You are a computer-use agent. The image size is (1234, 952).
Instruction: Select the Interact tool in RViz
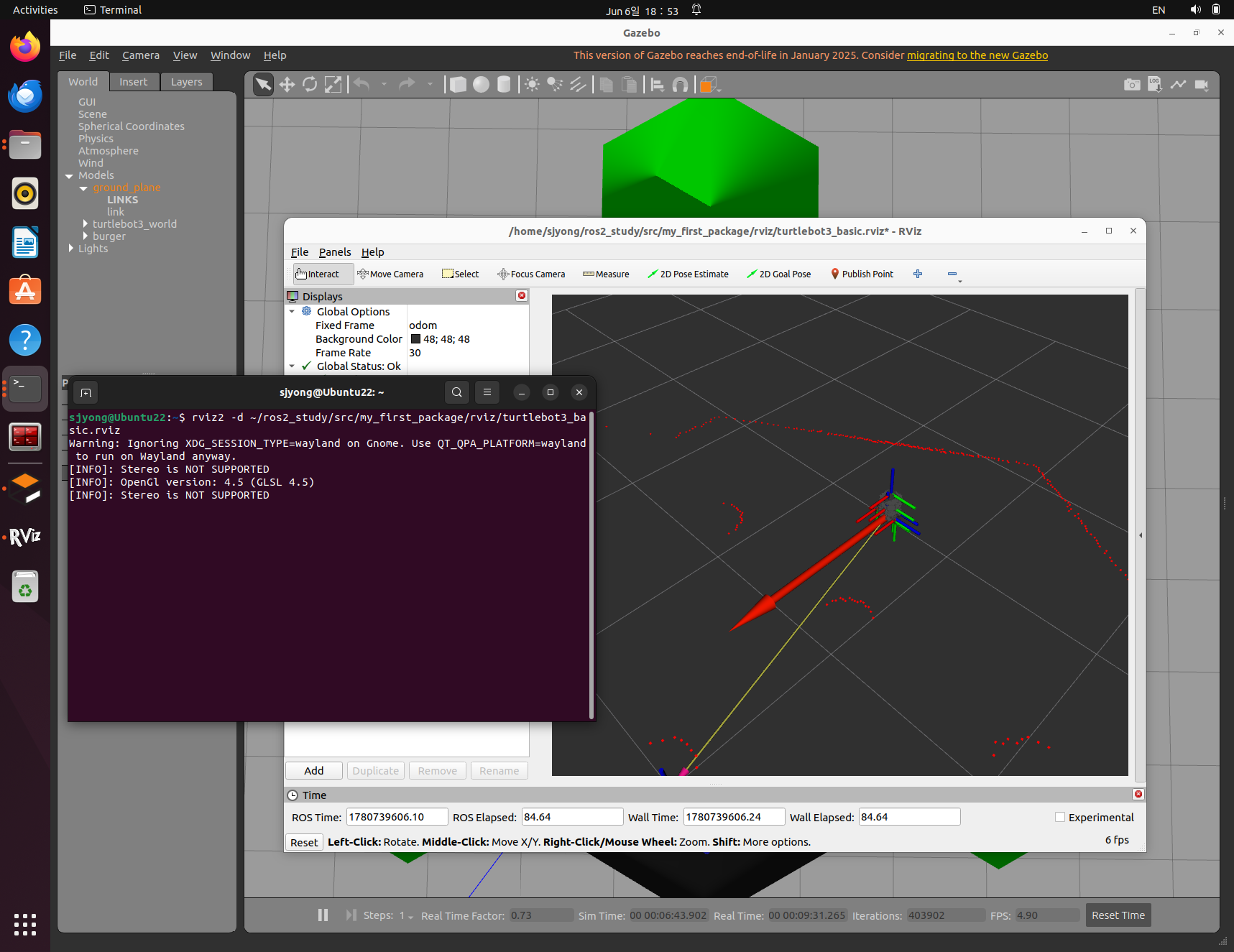point(323,274)
